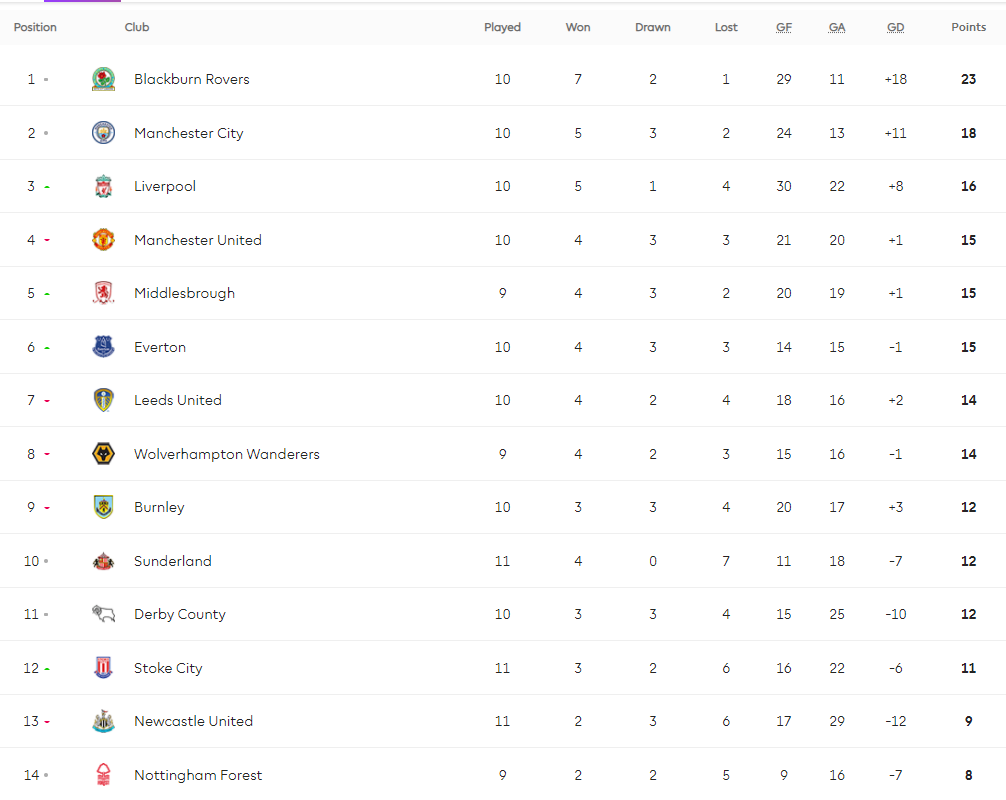Click the GD column header abbreviation
1006x800 pixels.
(895, 27)
